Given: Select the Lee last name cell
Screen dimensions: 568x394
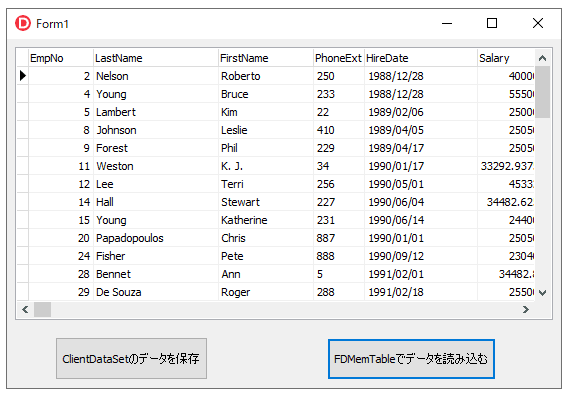Looking at the screenshot, I should click(x=156, y=184).
